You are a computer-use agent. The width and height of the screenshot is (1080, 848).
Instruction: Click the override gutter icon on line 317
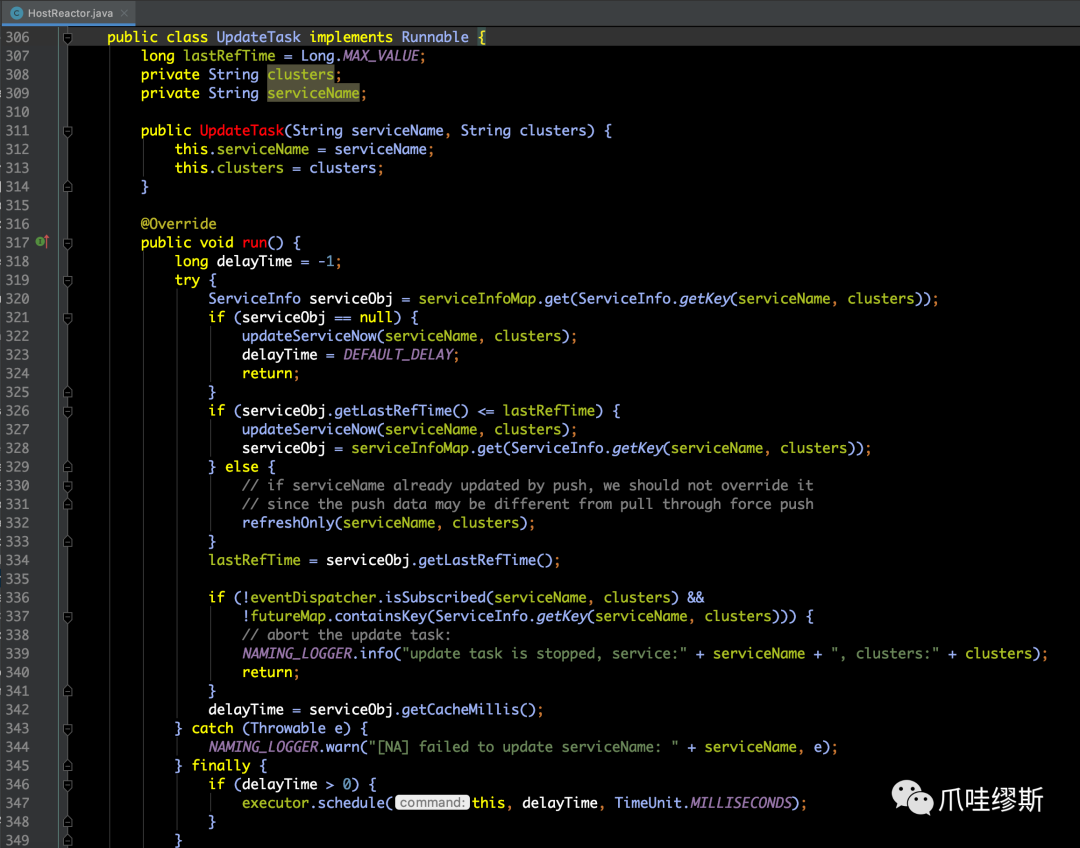point(42,242)
